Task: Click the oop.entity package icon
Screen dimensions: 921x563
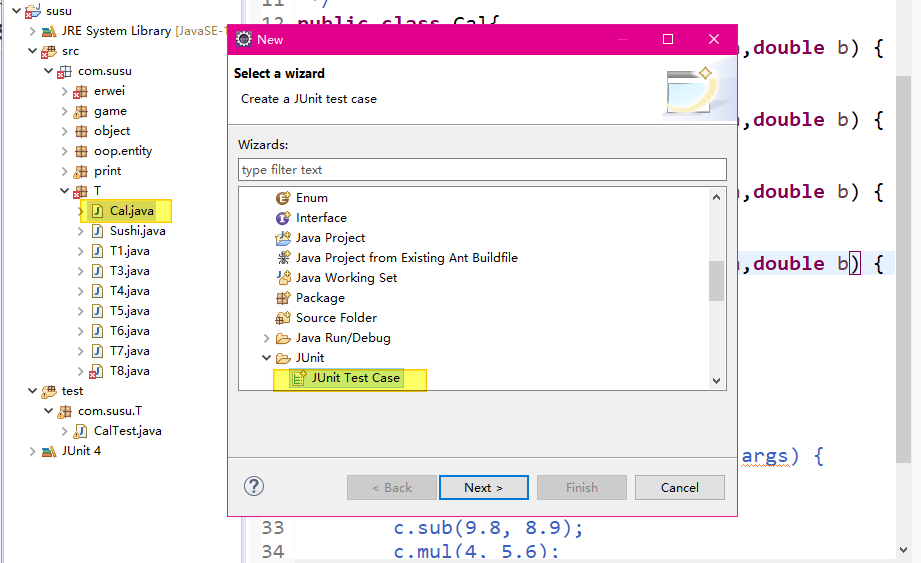Action: pos(81,151)
